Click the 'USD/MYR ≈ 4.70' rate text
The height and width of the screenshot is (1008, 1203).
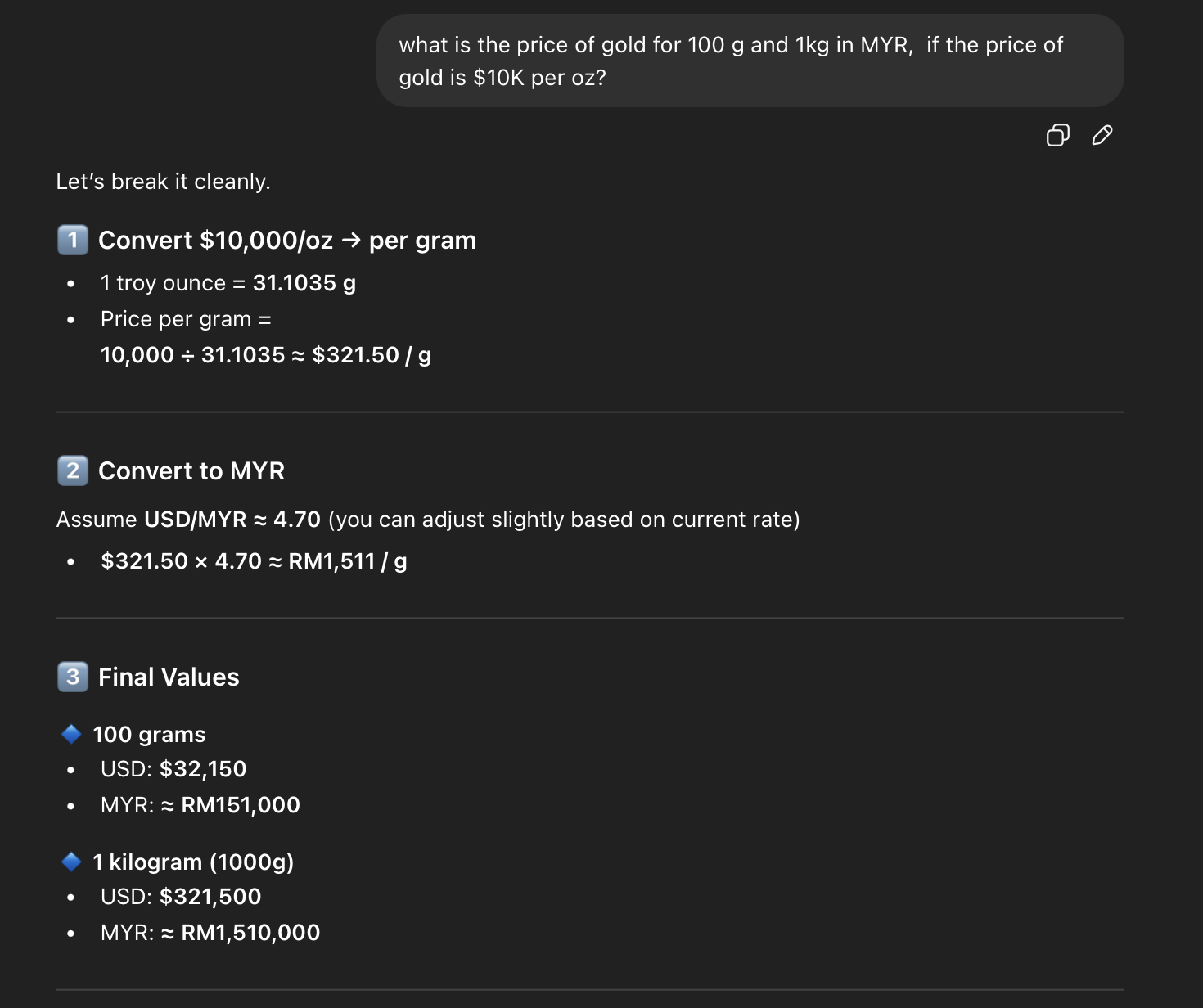[x=232, y=520]
